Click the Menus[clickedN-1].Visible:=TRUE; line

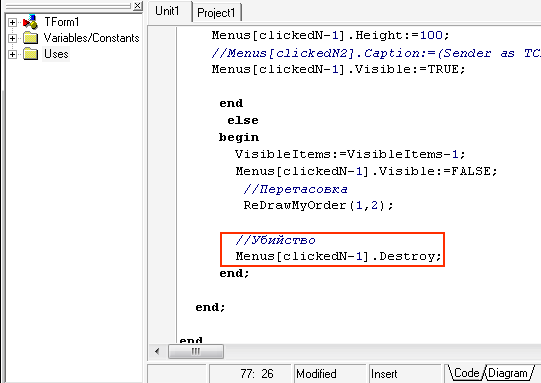coord(338,69)
